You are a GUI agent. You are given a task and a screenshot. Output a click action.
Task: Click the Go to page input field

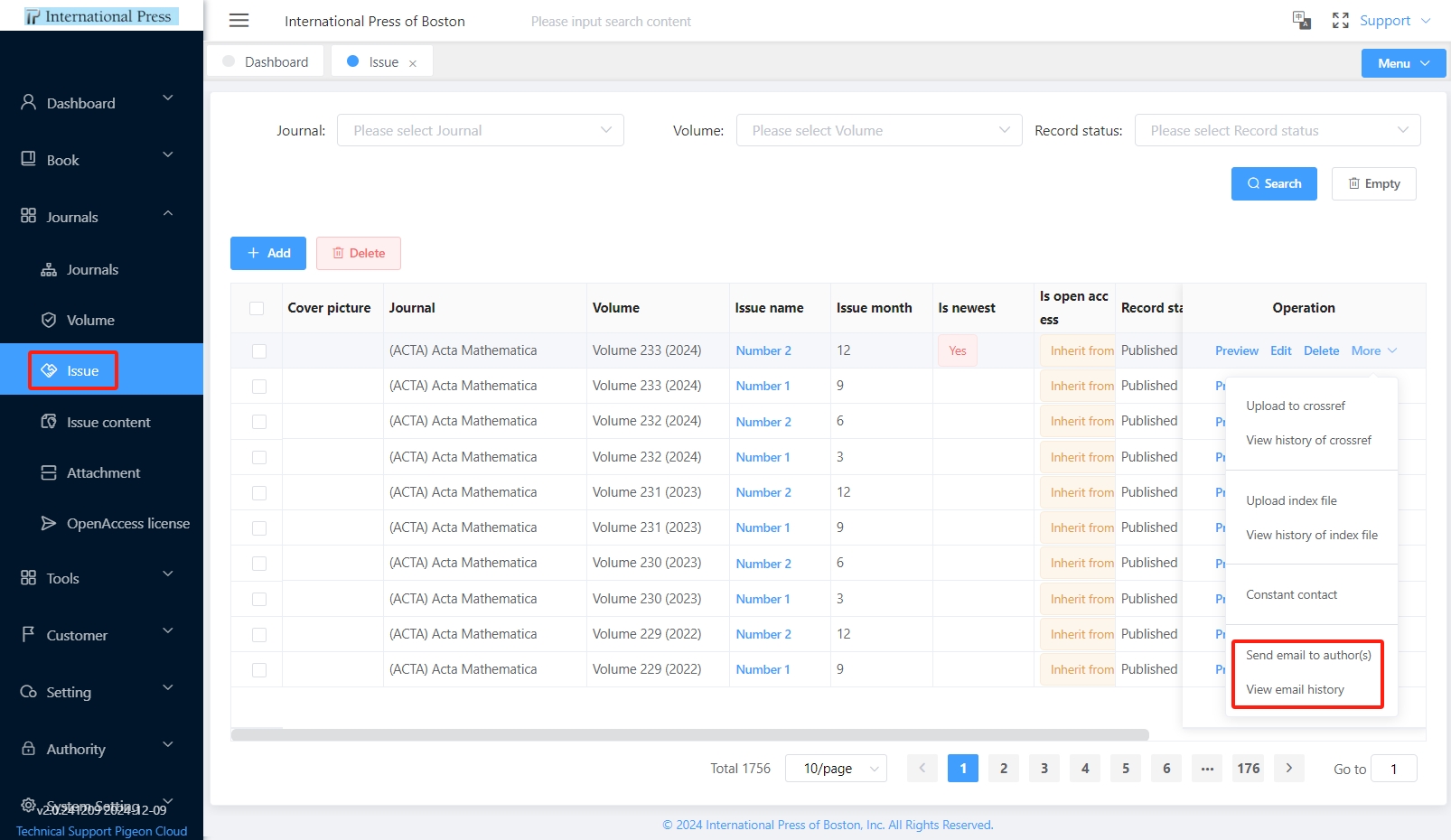(x=1393, y=769)
